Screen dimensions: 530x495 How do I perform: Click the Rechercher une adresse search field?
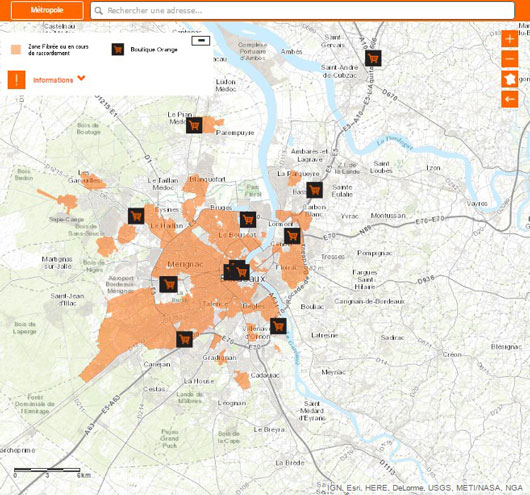pyautogui.click(x=303, y=10)
